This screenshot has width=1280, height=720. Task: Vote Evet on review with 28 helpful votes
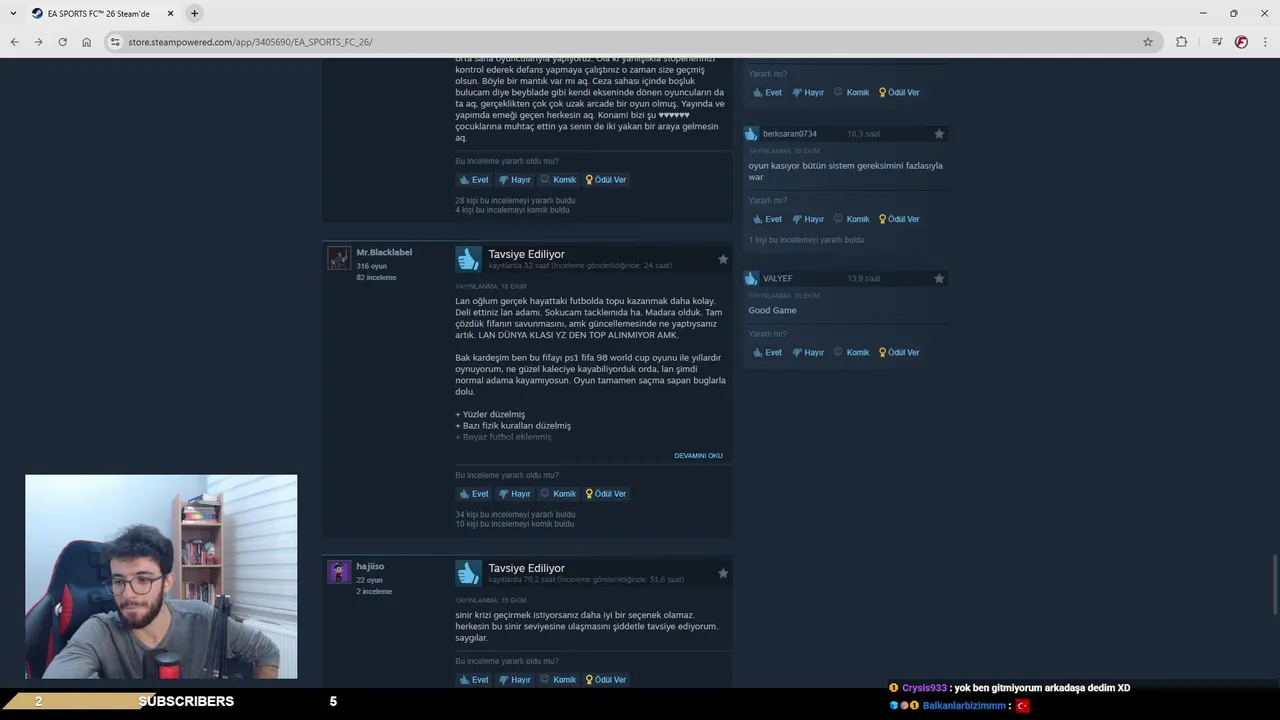[474, 180]
